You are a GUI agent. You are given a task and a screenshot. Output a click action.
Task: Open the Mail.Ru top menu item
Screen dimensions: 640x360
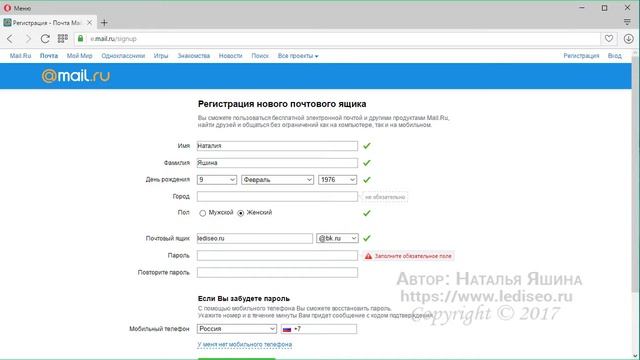(20, 56)
